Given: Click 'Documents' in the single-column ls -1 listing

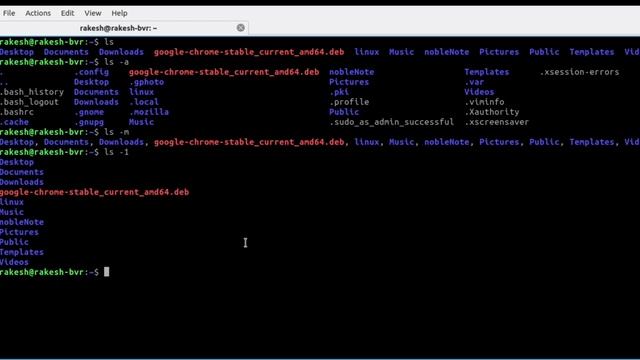Looking at the screenshot, I should click(22, 172).
